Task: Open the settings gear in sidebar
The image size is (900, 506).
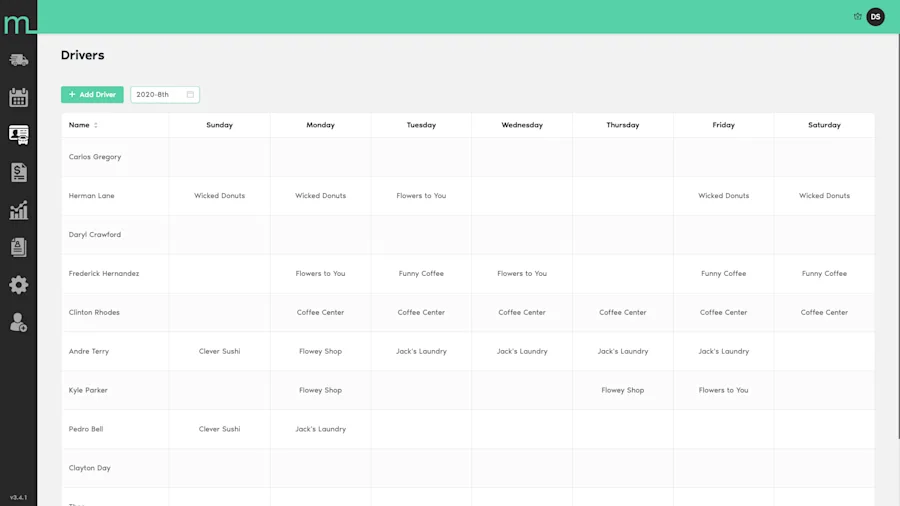Action: point(18,285)
